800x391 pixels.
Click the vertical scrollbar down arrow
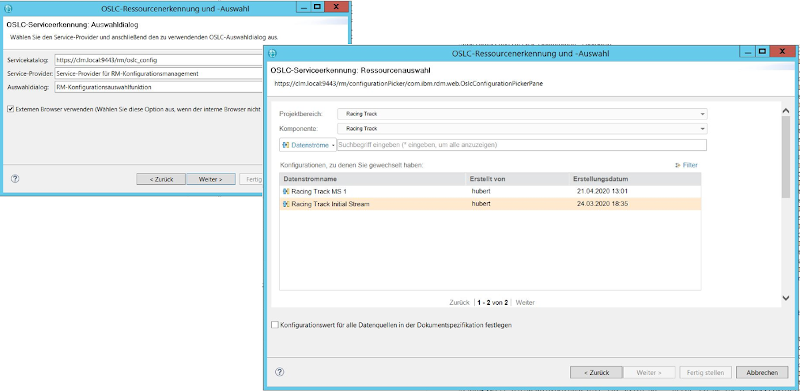(786, 298)
